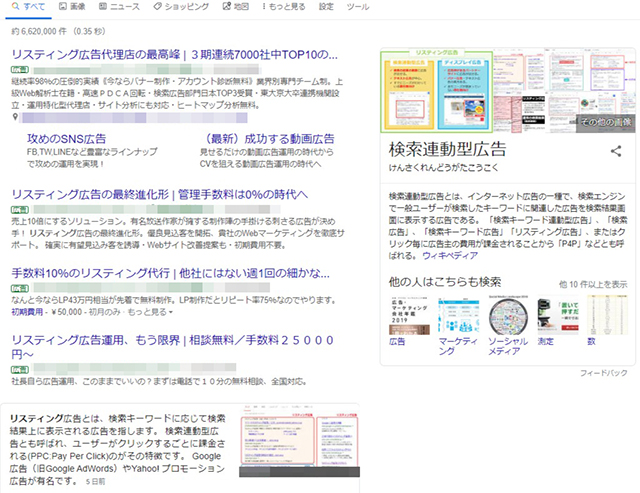Go to the ショッピング tab
640x493 pixels.
(x=181, y=7)
